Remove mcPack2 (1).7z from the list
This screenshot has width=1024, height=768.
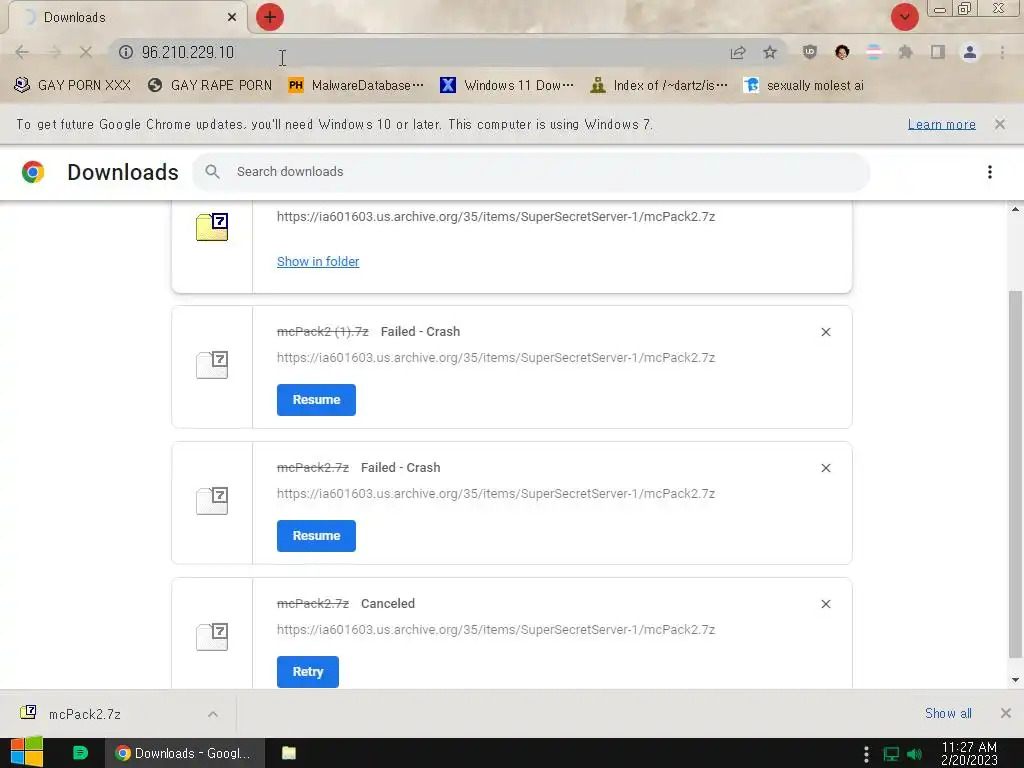825,332
